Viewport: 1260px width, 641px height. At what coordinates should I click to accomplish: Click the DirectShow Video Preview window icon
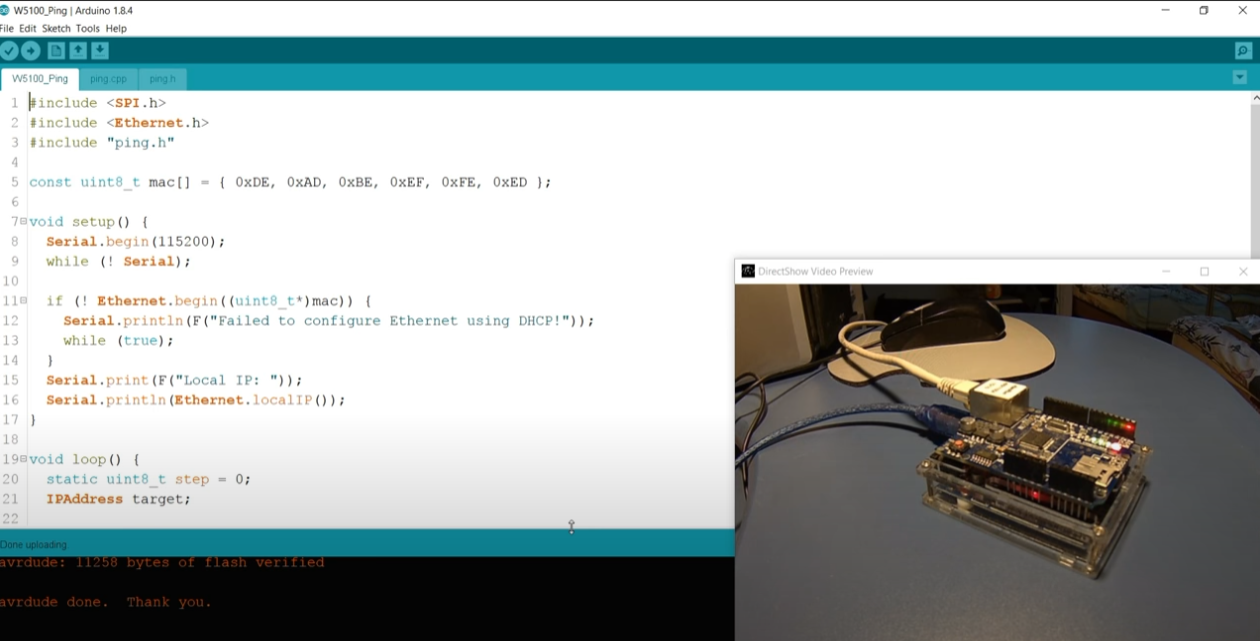748,271
